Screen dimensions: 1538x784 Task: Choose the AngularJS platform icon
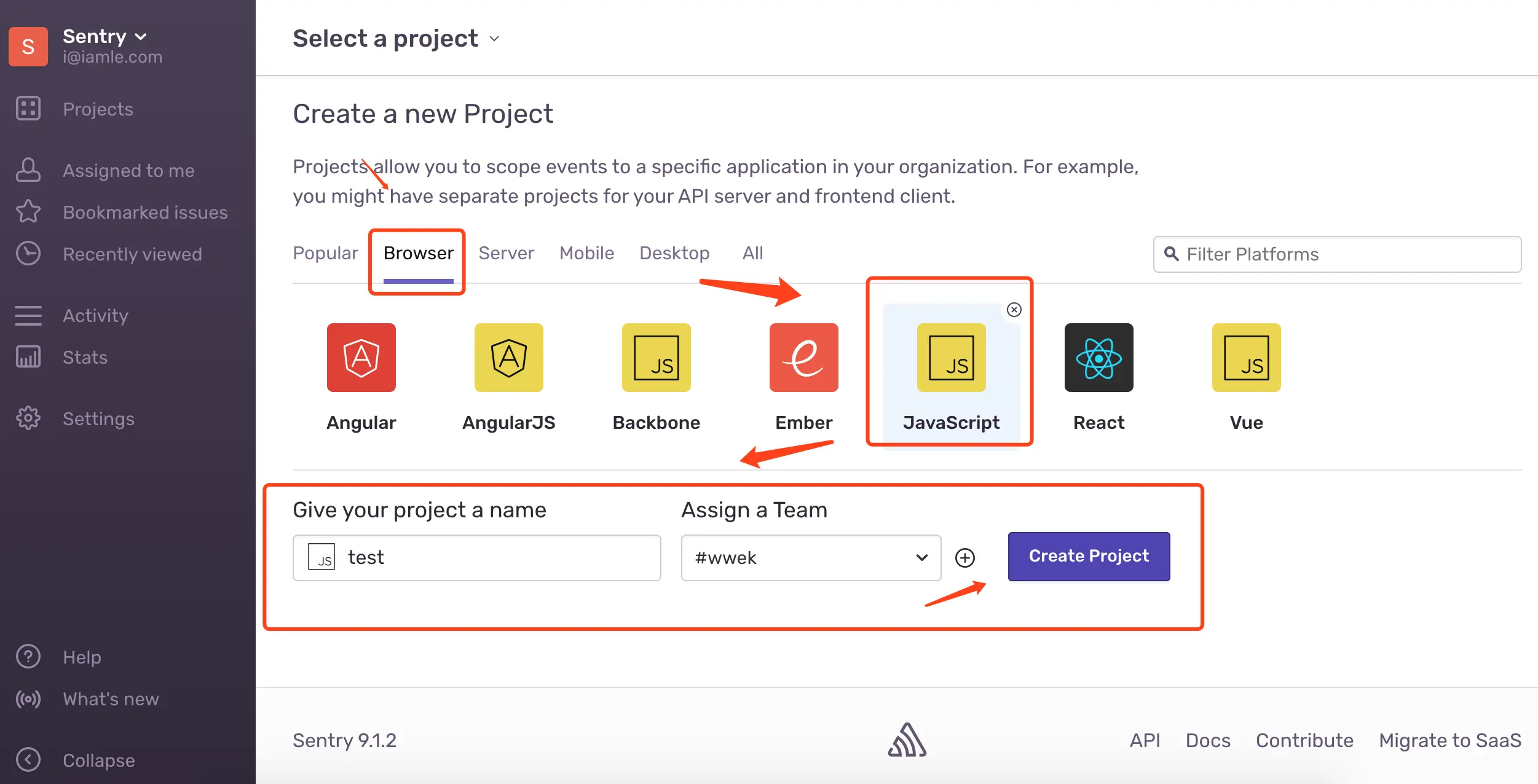(x=508, y=358)
